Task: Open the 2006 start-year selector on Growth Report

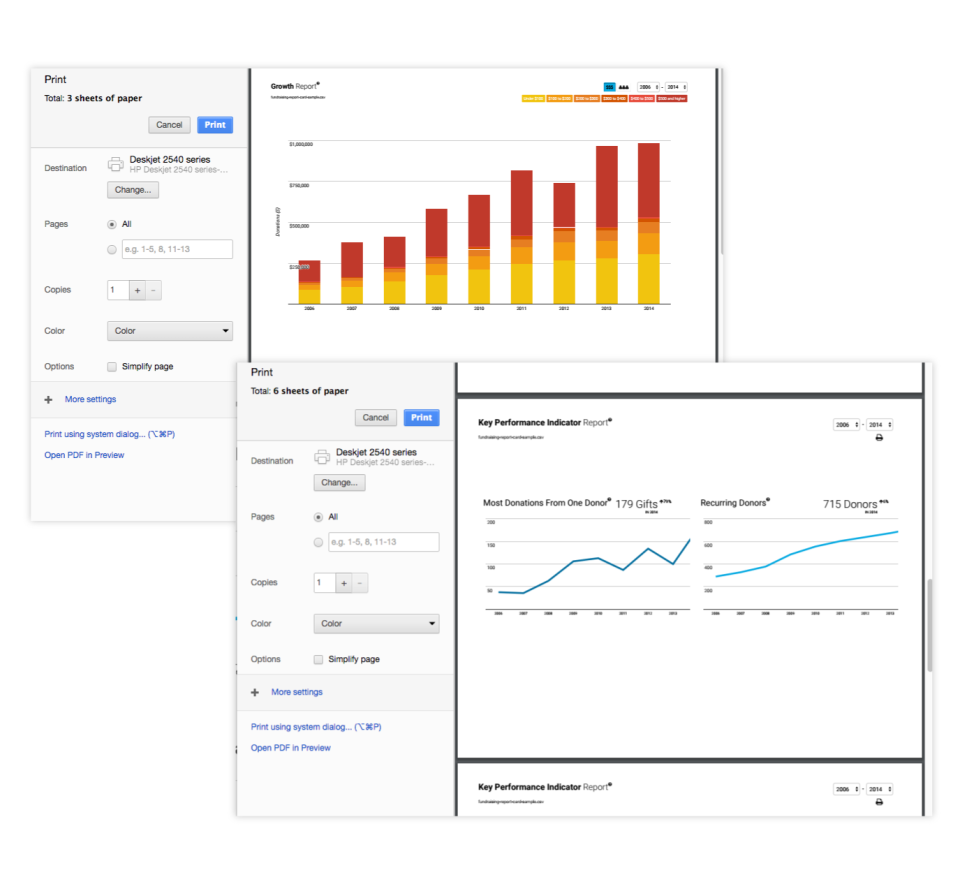Action: 648,87
